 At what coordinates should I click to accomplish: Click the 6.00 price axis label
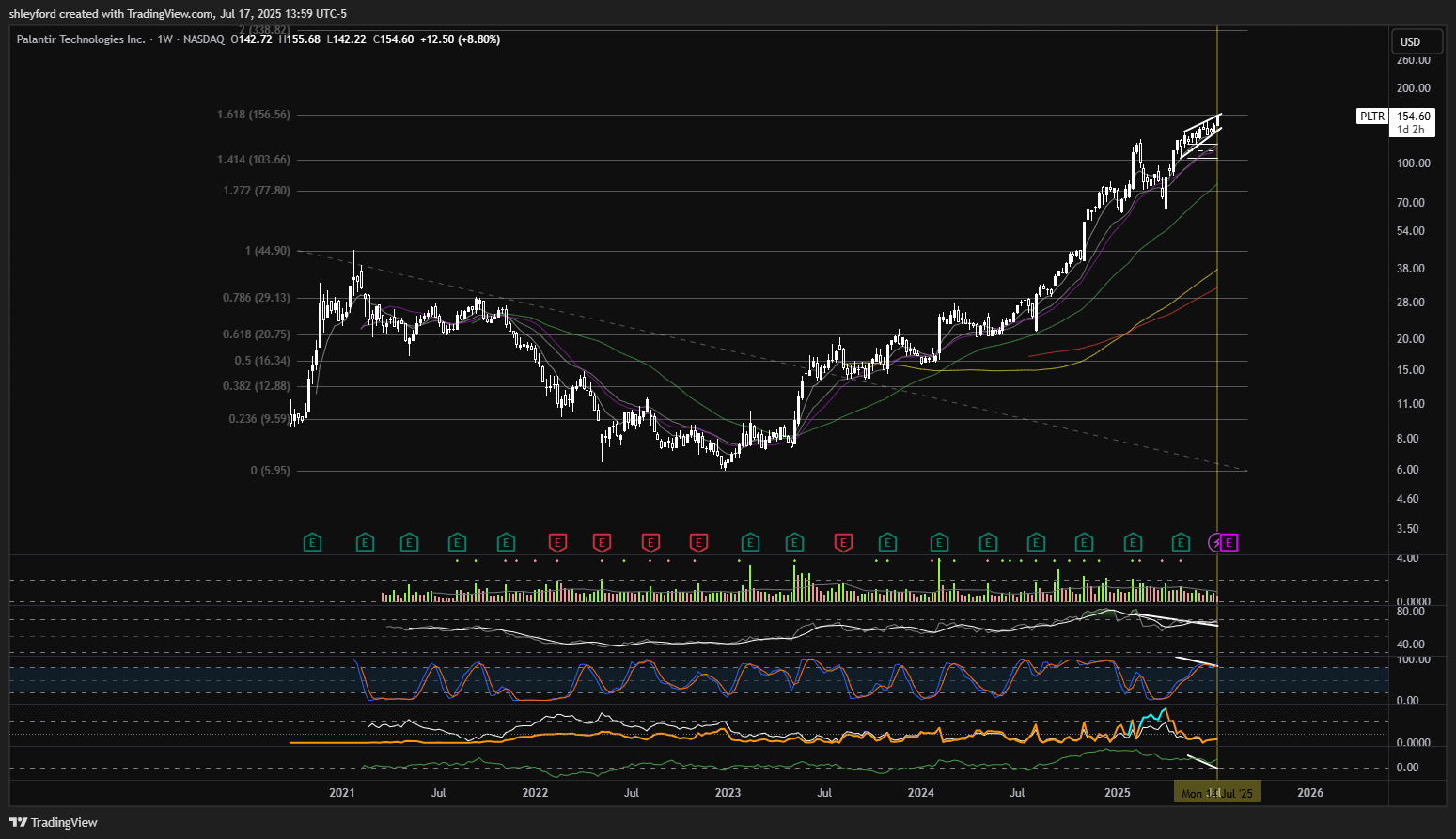point(1408,470)
